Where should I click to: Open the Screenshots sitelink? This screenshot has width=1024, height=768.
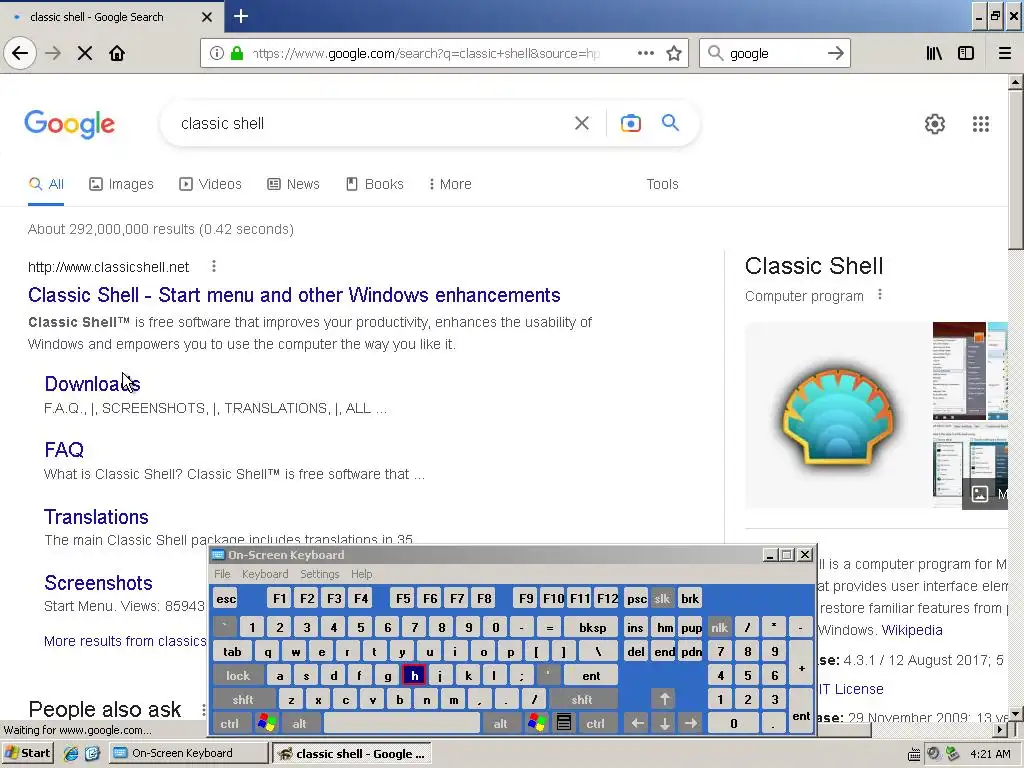[x=98, y=583]
